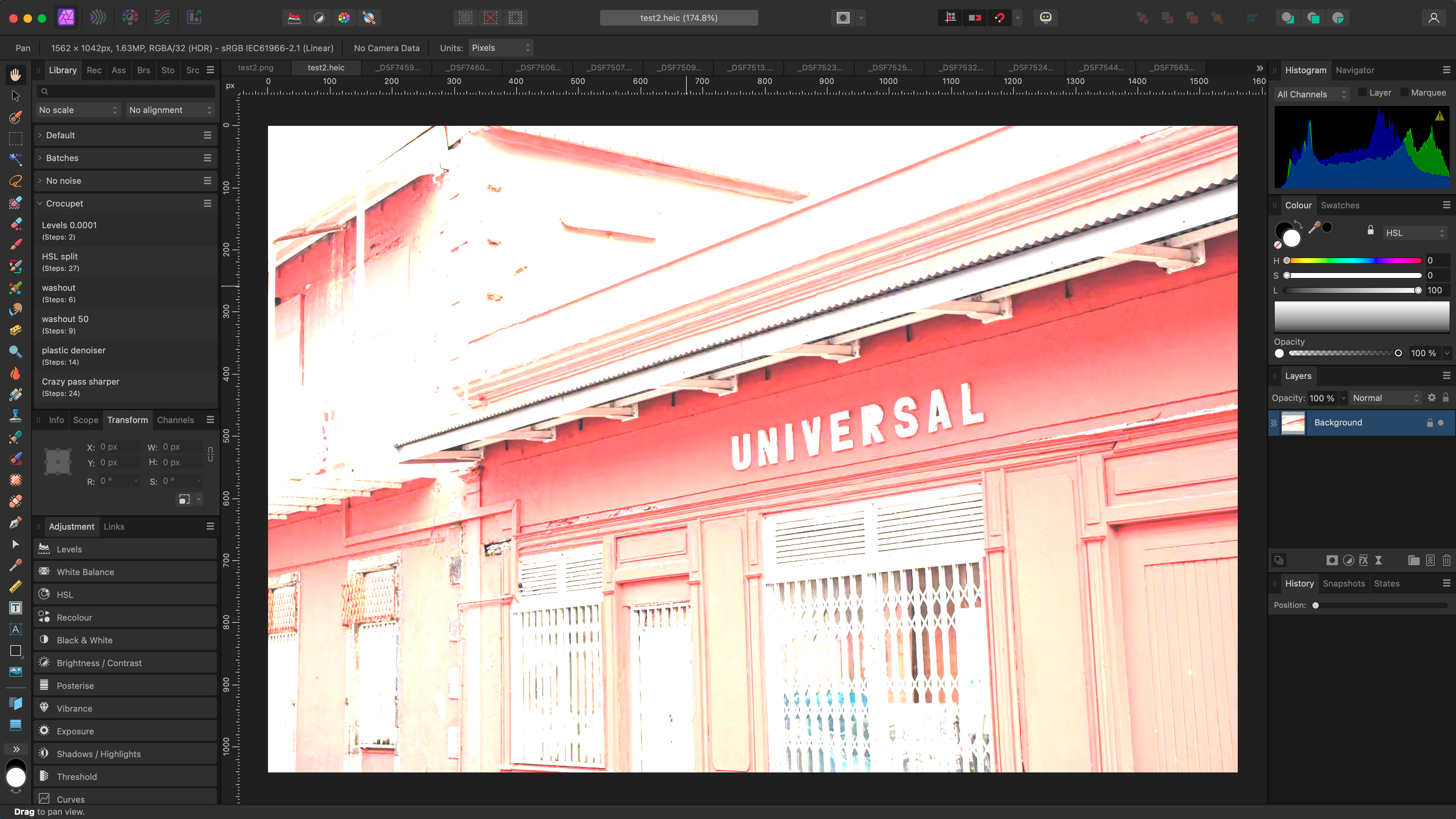Open the Units Pixels dropdown

501,48
